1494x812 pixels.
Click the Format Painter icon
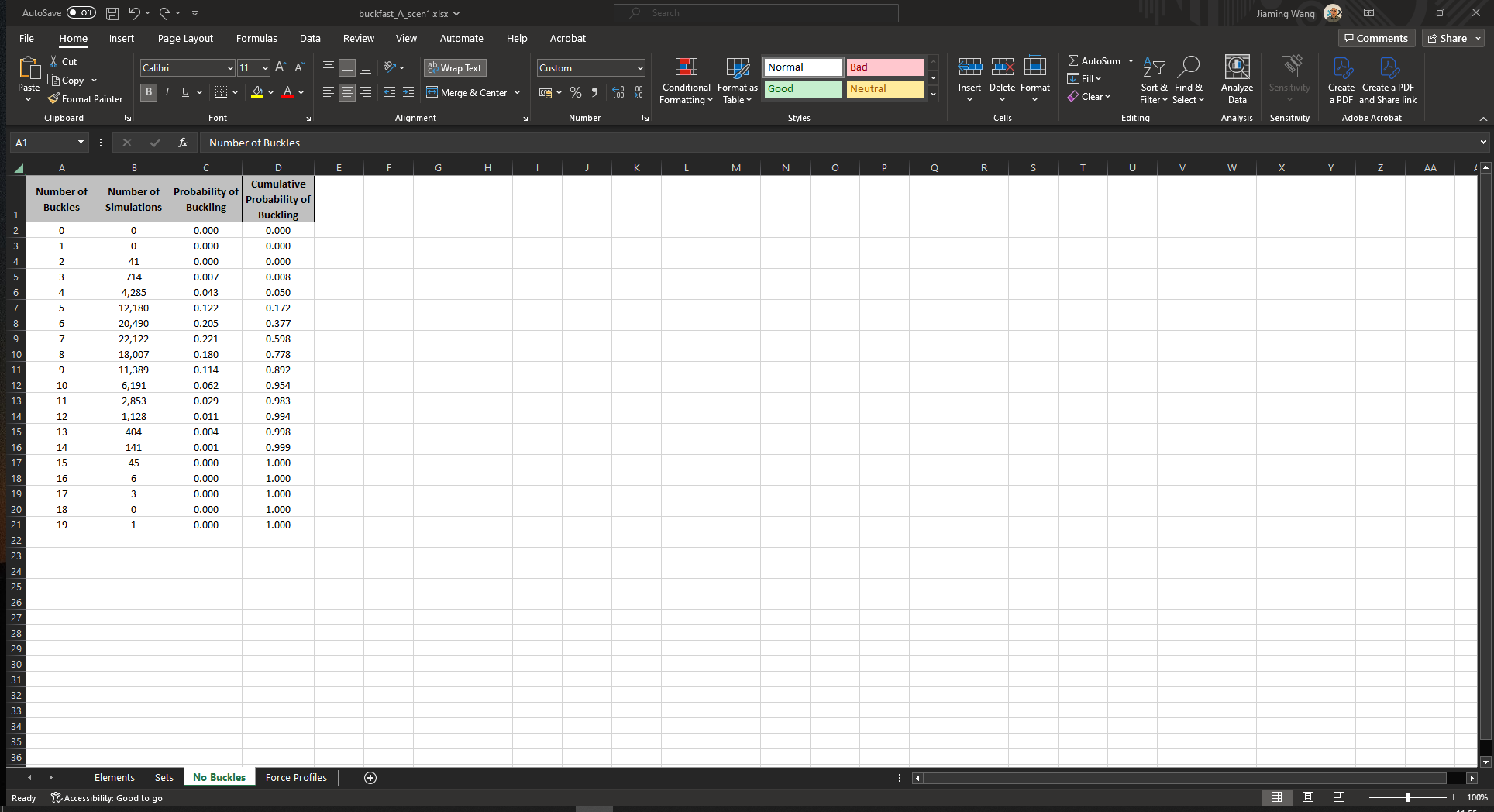click(53, 99)
